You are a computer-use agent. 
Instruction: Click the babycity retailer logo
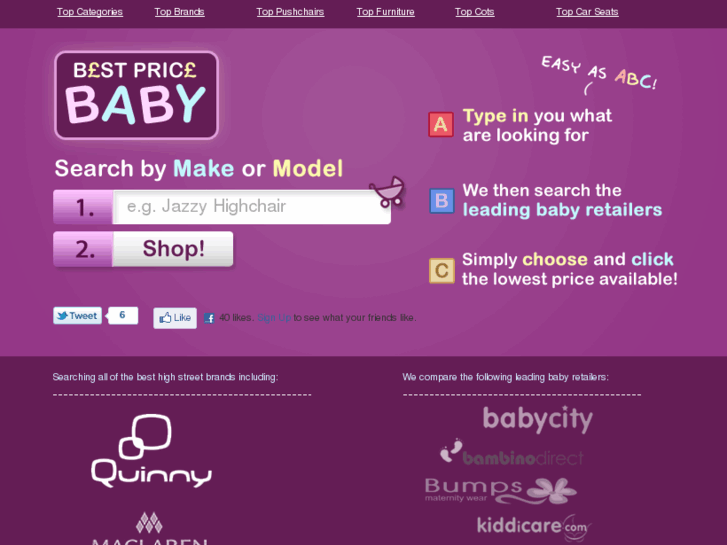538,420
